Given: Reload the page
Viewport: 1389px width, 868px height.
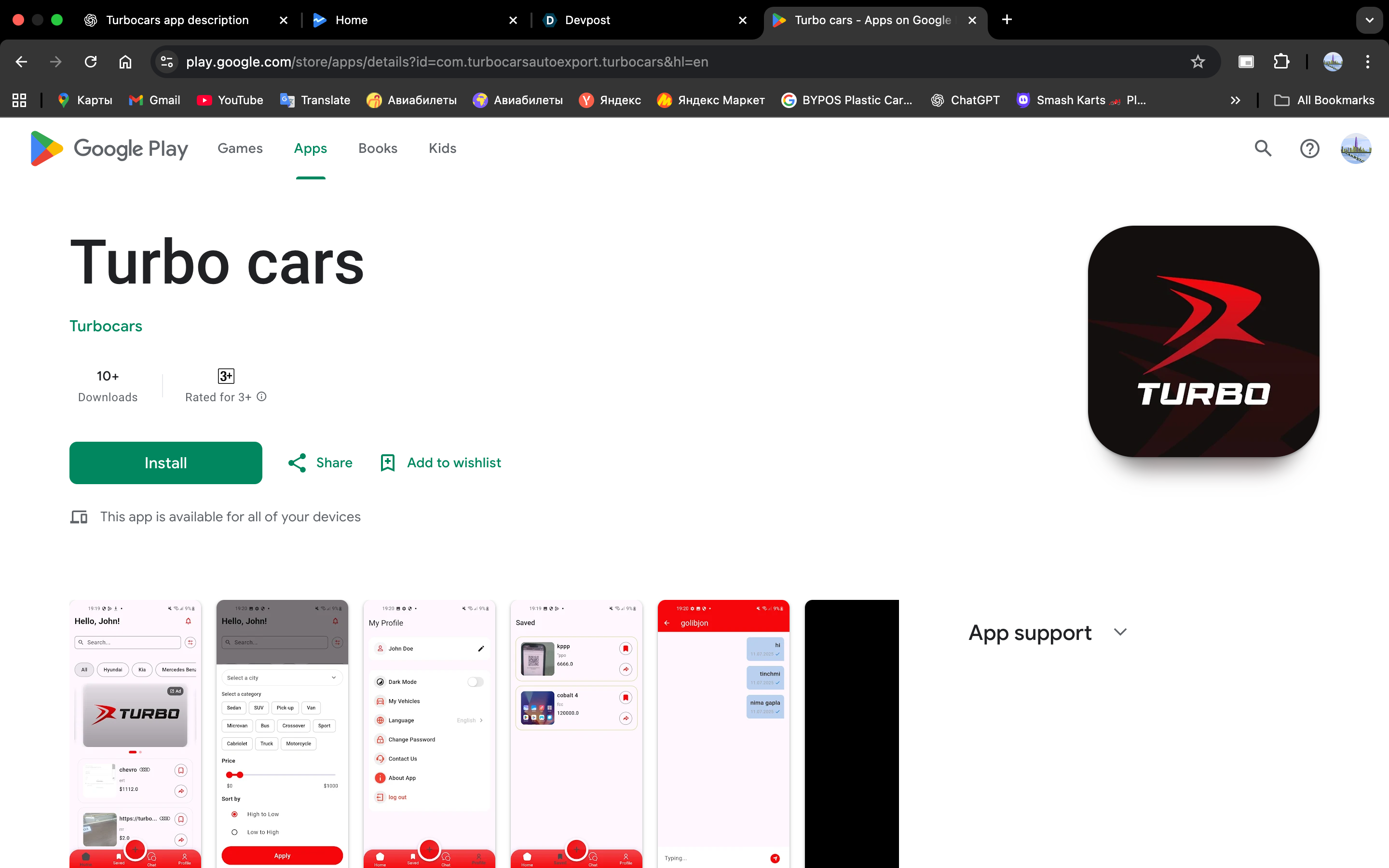Looking at the screenshot, I should coord(91,62).
